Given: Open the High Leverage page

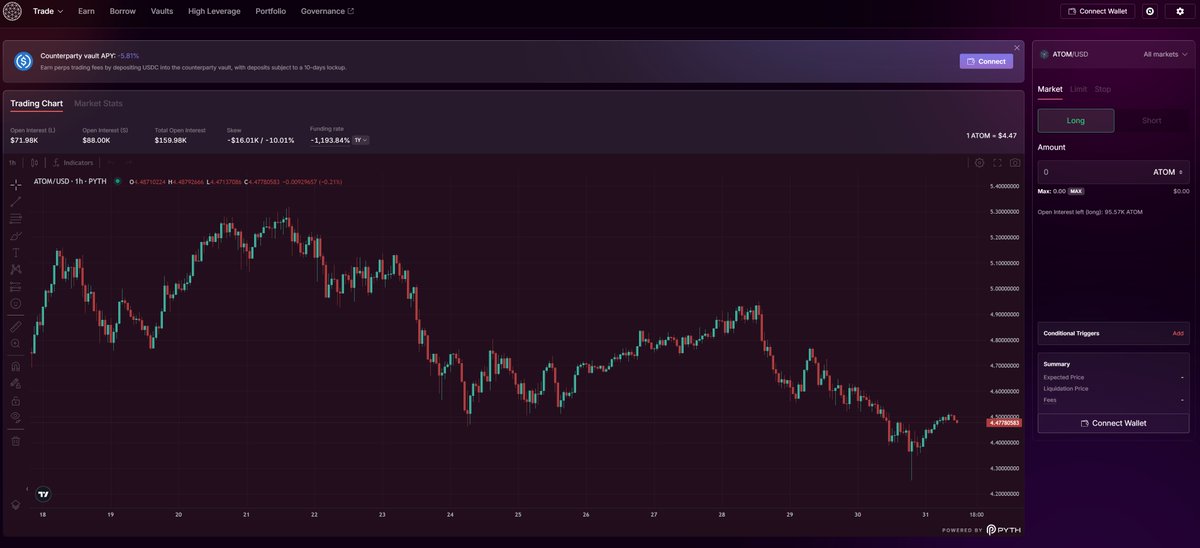Looking at the screenshot, I should coord(214,11).
